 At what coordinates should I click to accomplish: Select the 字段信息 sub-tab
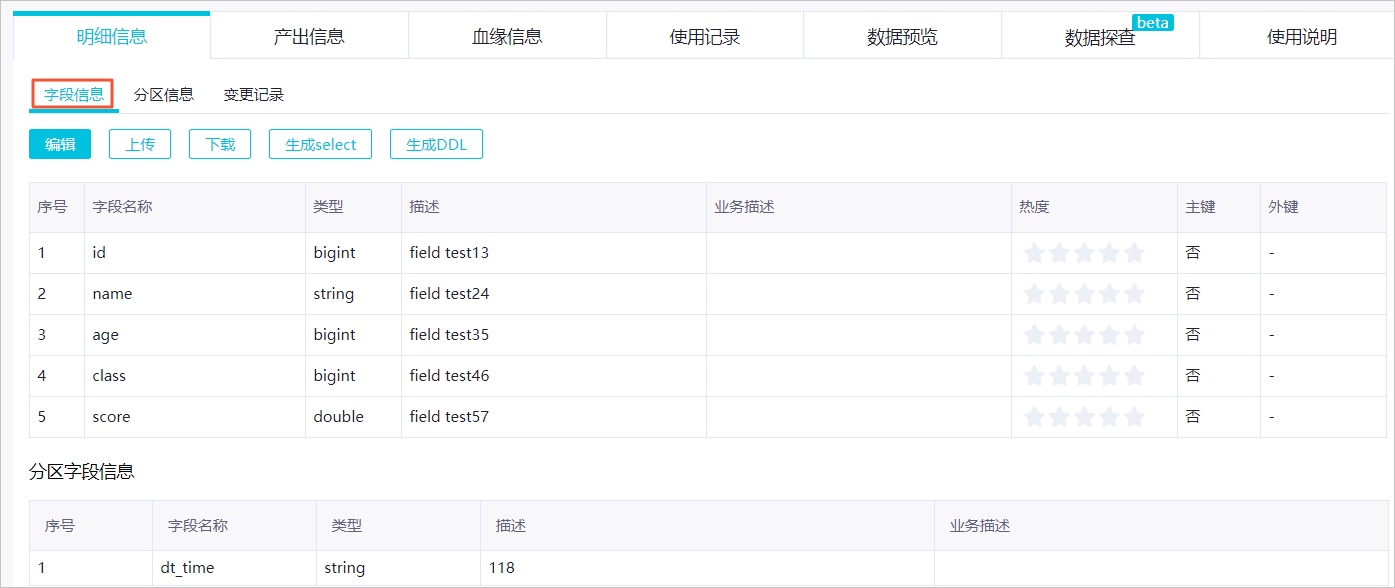74,94
